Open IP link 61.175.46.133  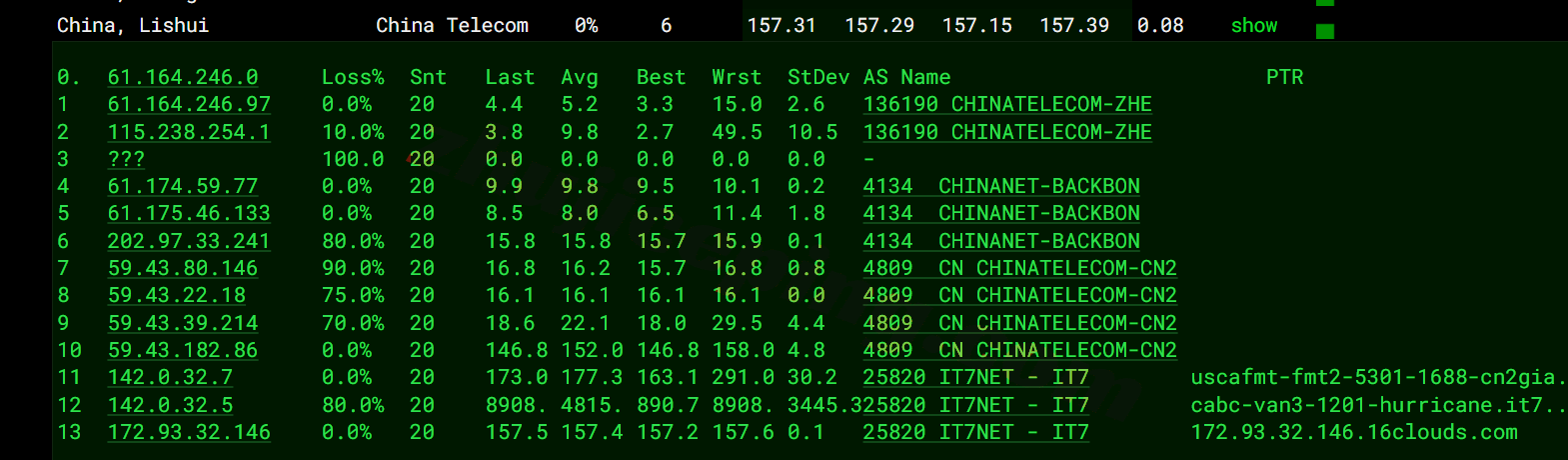189,213
